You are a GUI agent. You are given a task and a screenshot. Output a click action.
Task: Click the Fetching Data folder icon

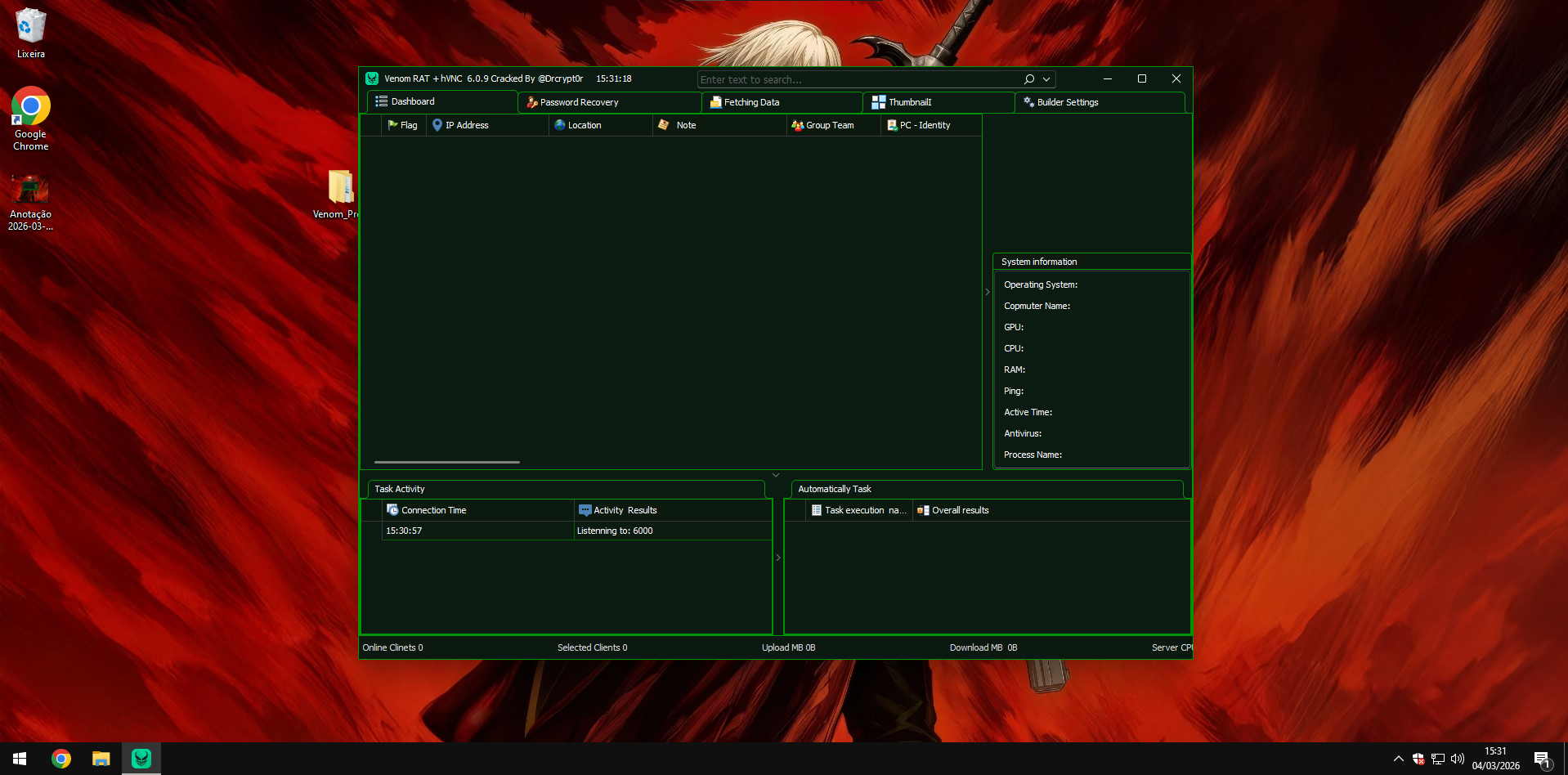715,102
